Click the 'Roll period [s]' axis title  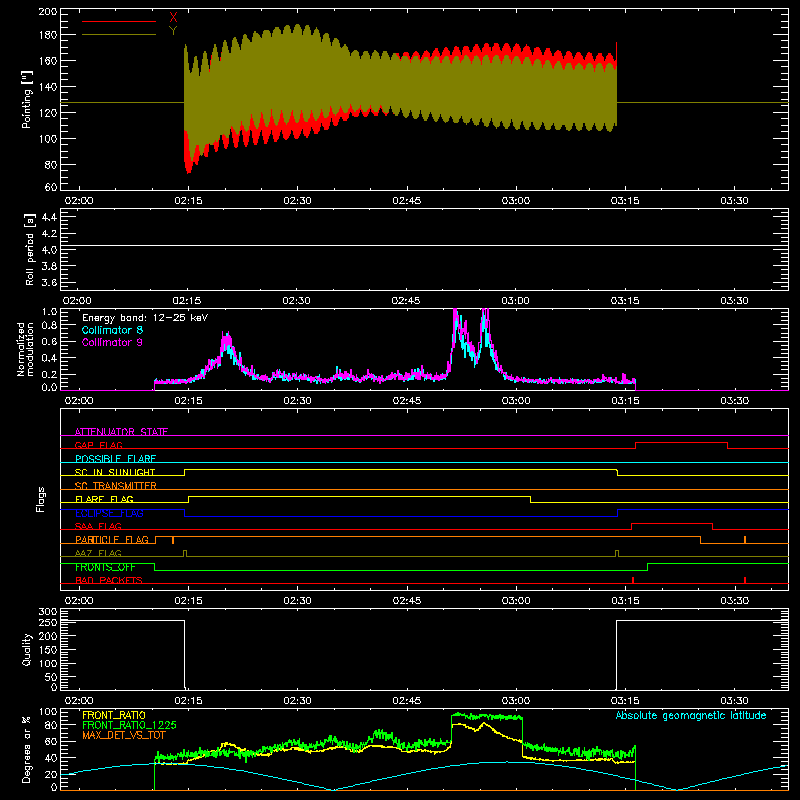pyautogui.click(x=29, y=249)
